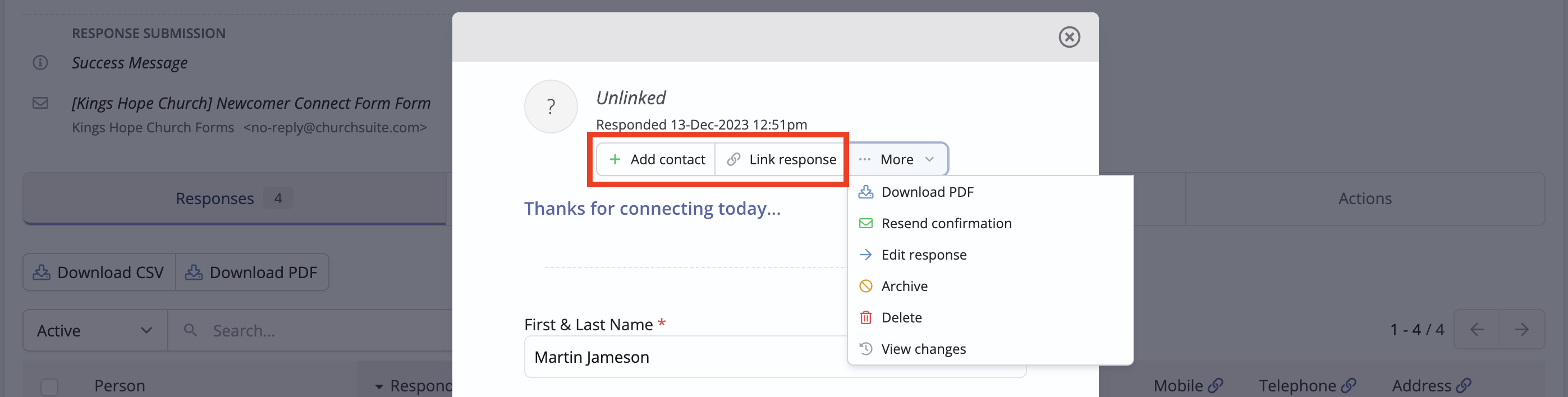Click the 1 - 4 / 4 pagination text
The width and height of the screenshot is (1568, 397).
(1417, 330)
